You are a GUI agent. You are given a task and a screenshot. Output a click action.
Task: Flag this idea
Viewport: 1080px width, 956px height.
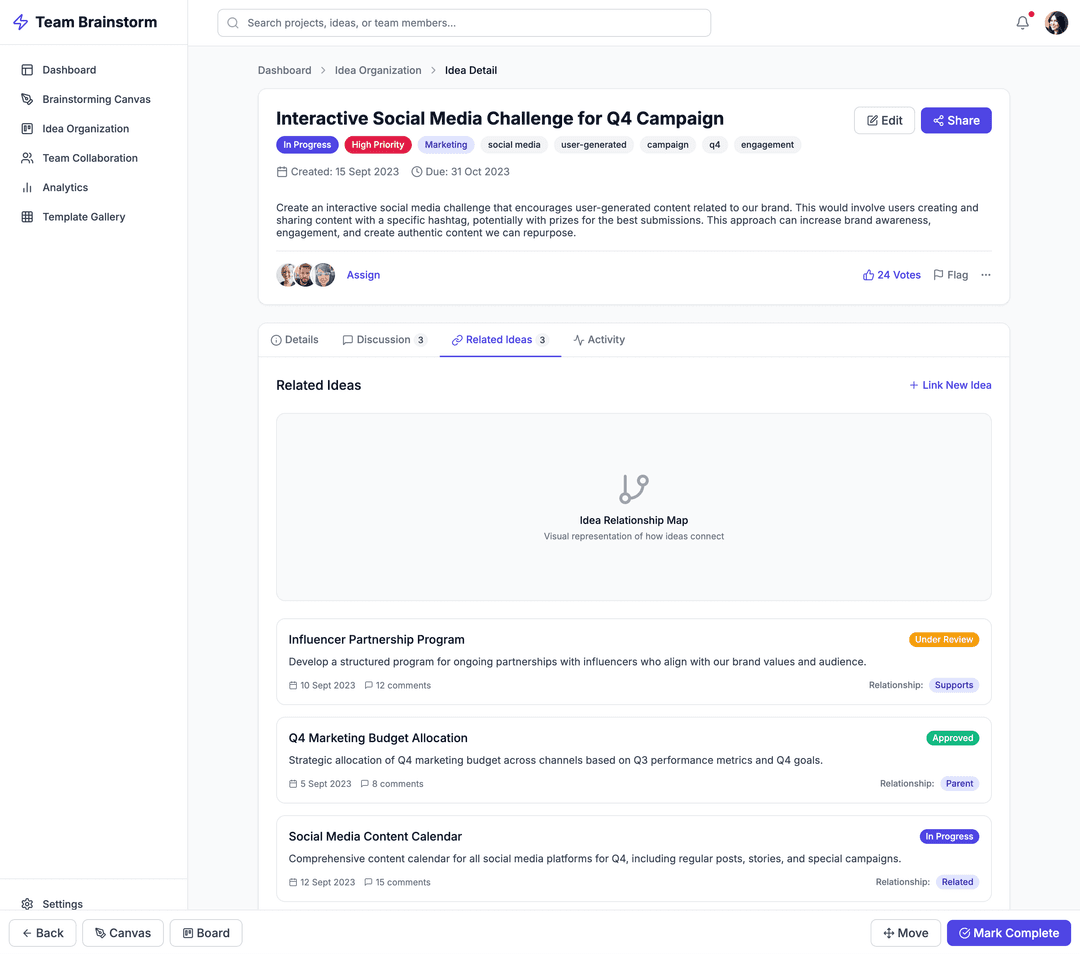click(x=950, y=275)
